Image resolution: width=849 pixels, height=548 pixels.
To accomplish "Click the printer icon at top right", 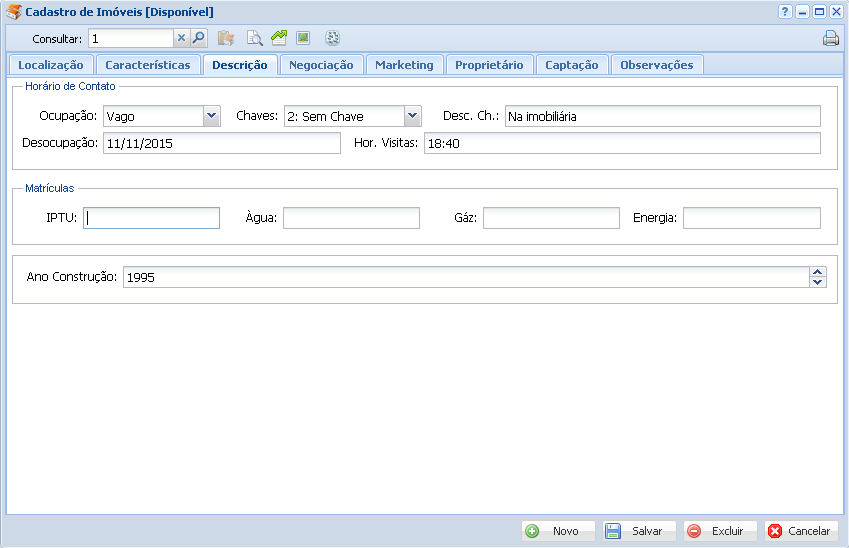I will [830, 39].
